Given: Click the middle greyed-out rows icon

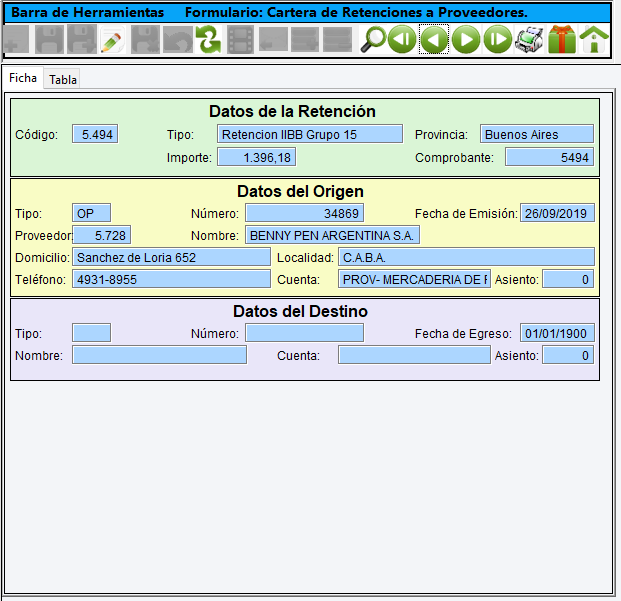Looking at the screenshot, I should point(305,39).
